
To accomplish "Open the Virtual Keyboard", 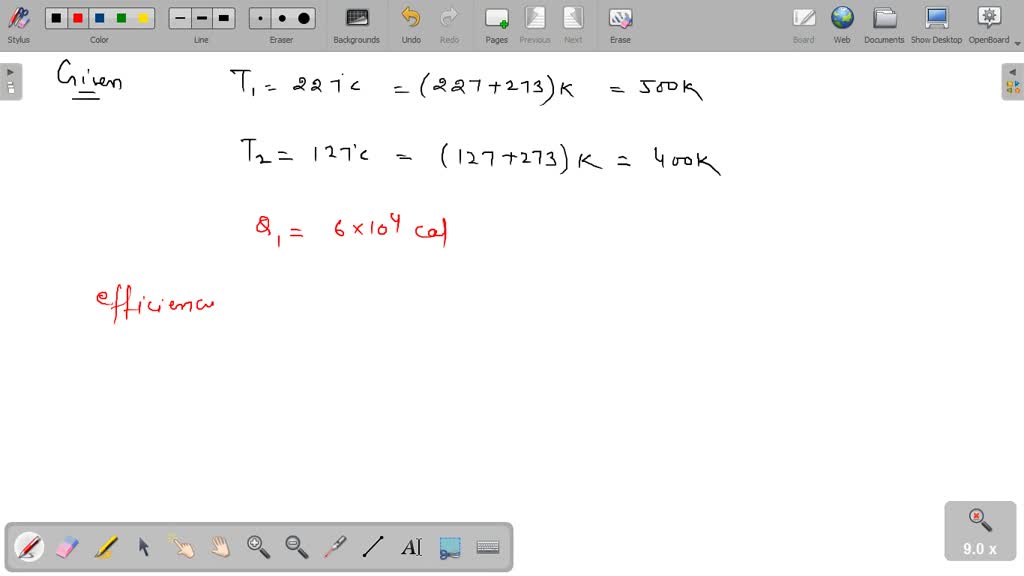I will 489,546.
